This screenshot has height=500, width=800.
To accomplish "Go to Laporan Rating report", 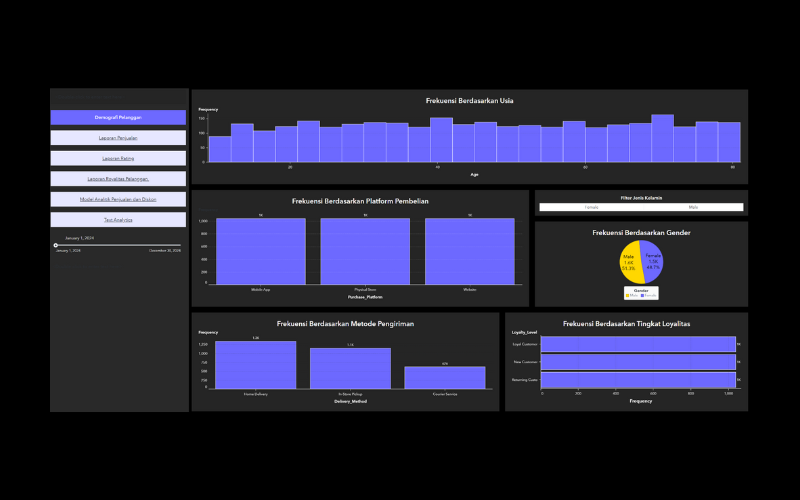I will point(118,158).
